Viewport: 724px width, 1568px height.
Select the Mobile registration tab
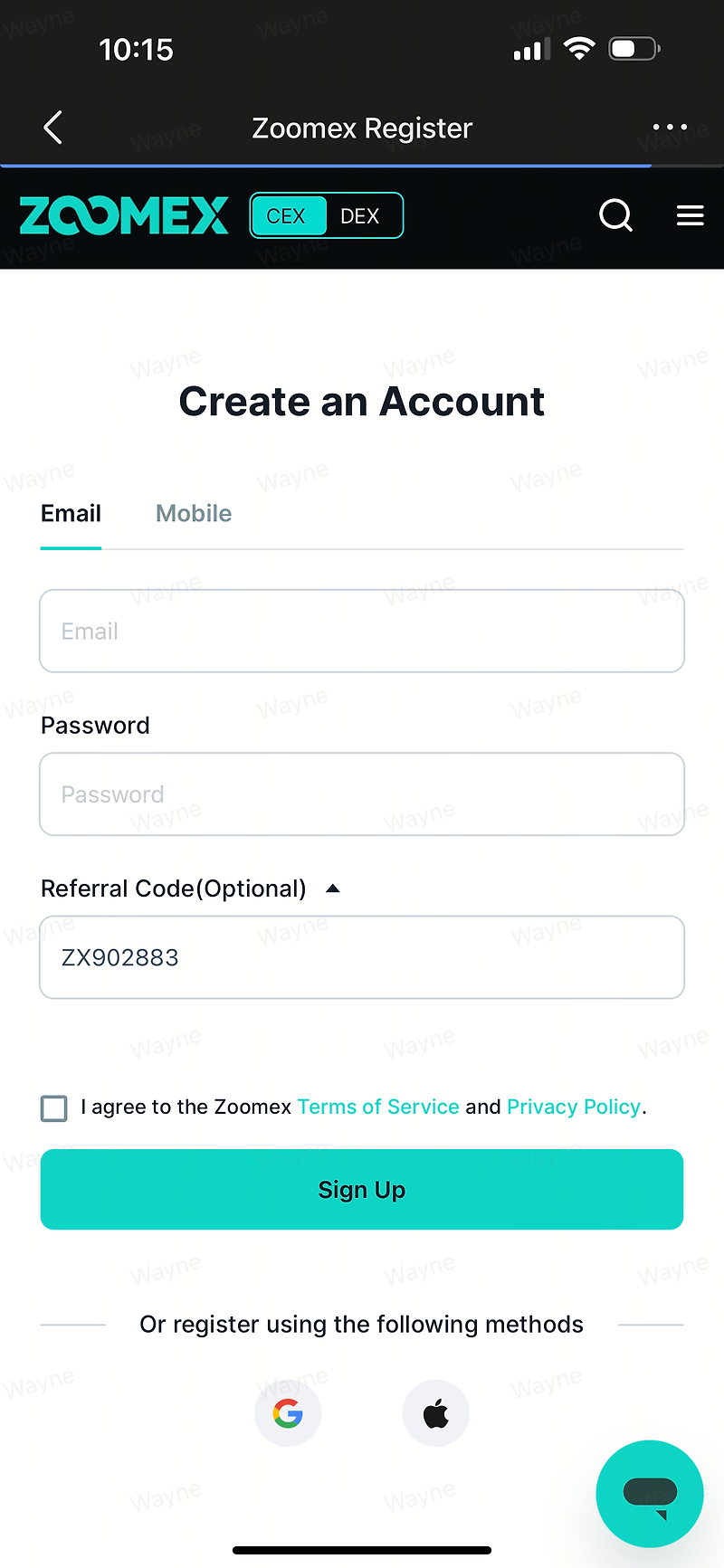pyautogui.click(x=194, y=513)
